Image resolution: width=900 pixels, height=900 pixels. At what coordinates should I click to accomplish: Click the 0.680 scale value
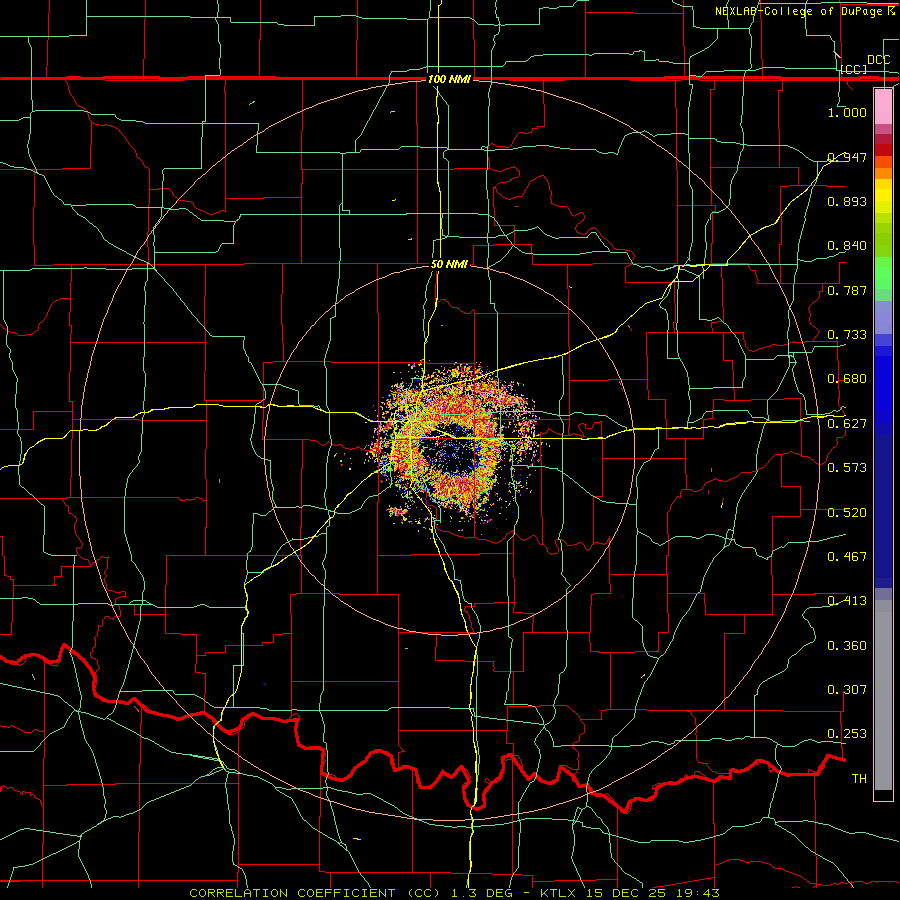pyautogui.click(x=847, y=379)
